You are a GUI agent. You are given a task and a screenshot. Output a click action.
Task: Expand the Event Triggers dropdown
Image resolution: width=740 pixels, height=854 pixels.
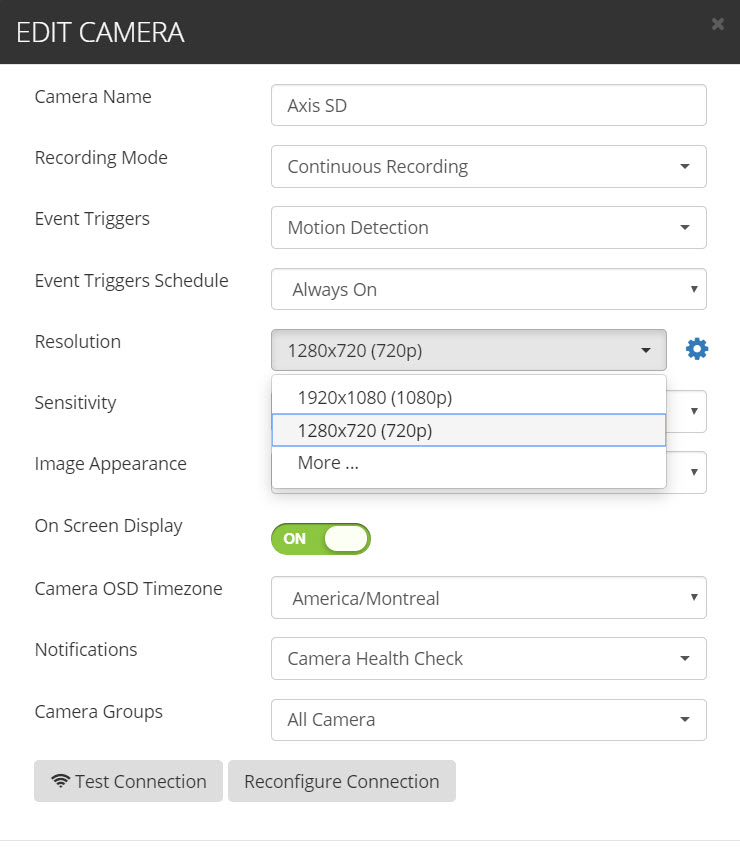coord(488,228)
